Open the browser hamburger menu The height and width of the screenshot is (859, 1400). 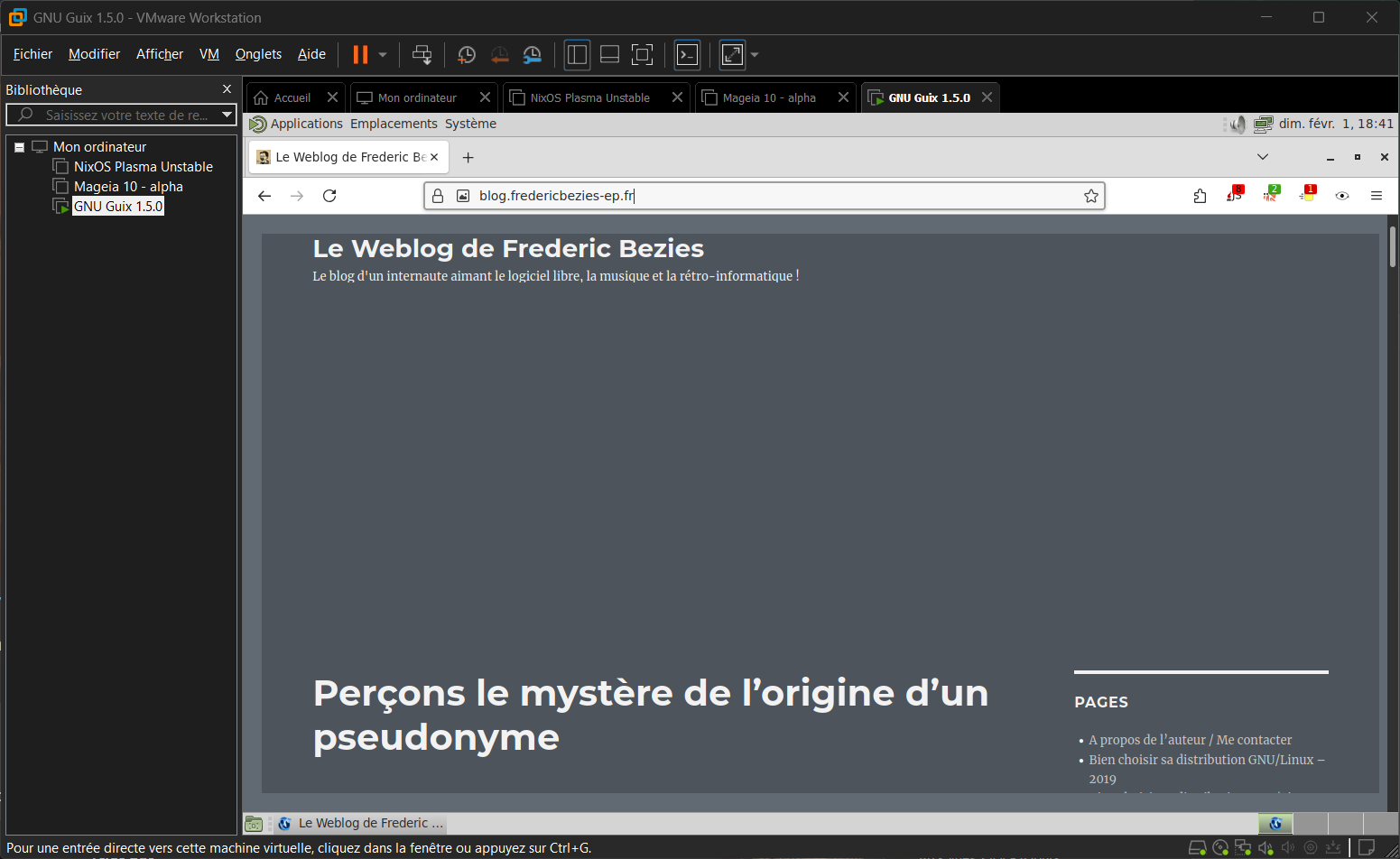click(x=1376, y=196)
